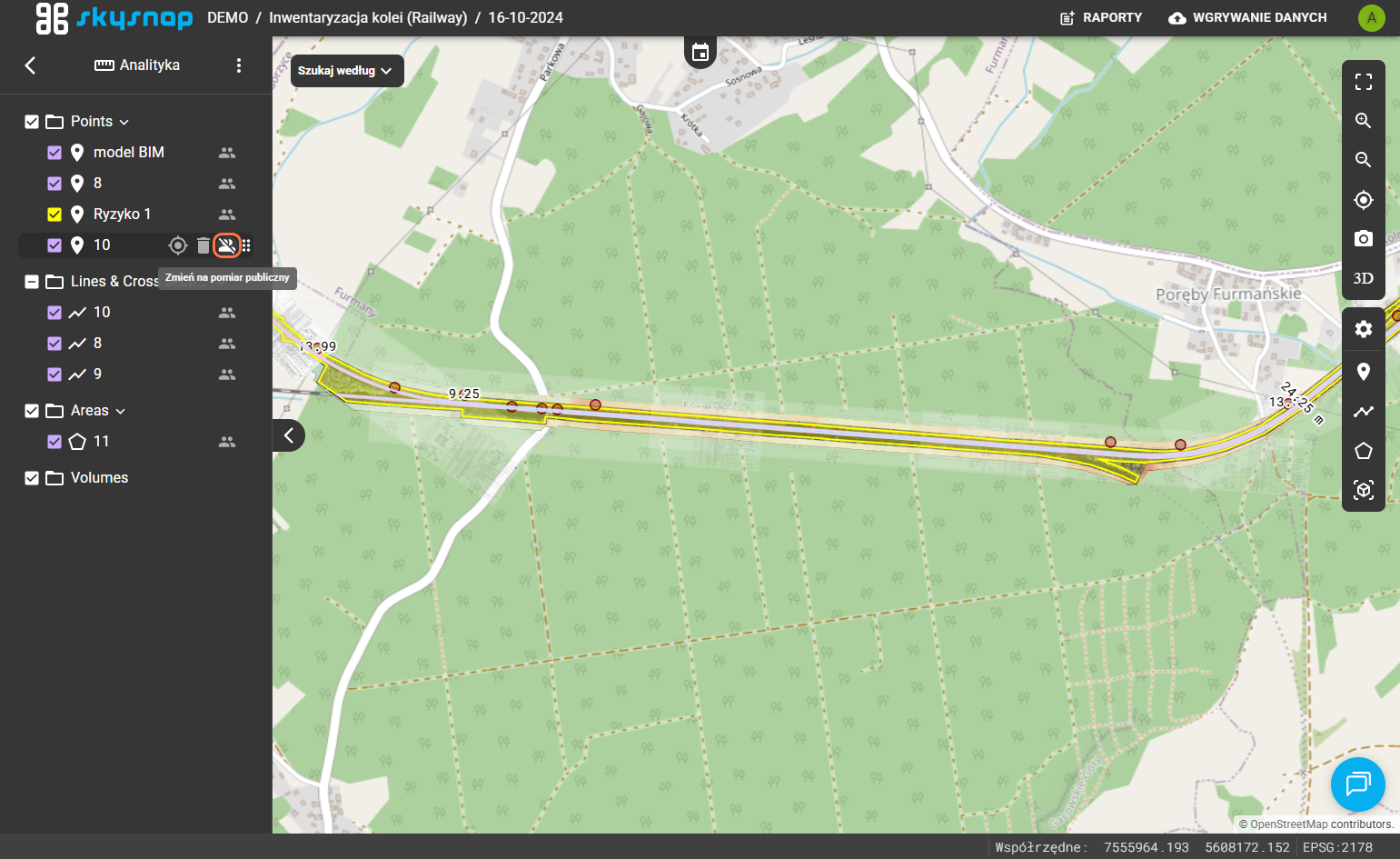Image resolution: width=1400 pixels, height=859 pixels.
Task: Take a map screenshot with the camera icon
Action: [x=1363, y=238]
